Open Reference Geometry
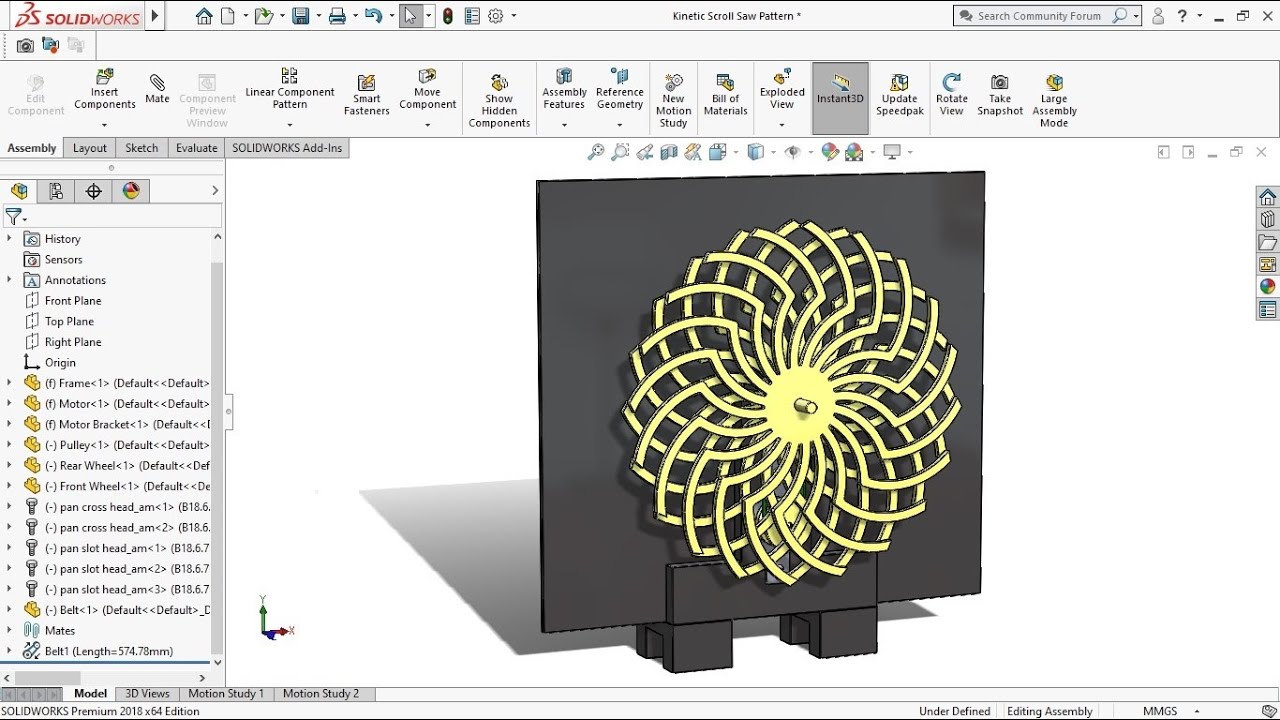The image size is (1280, 720). (x=619, y=91)
